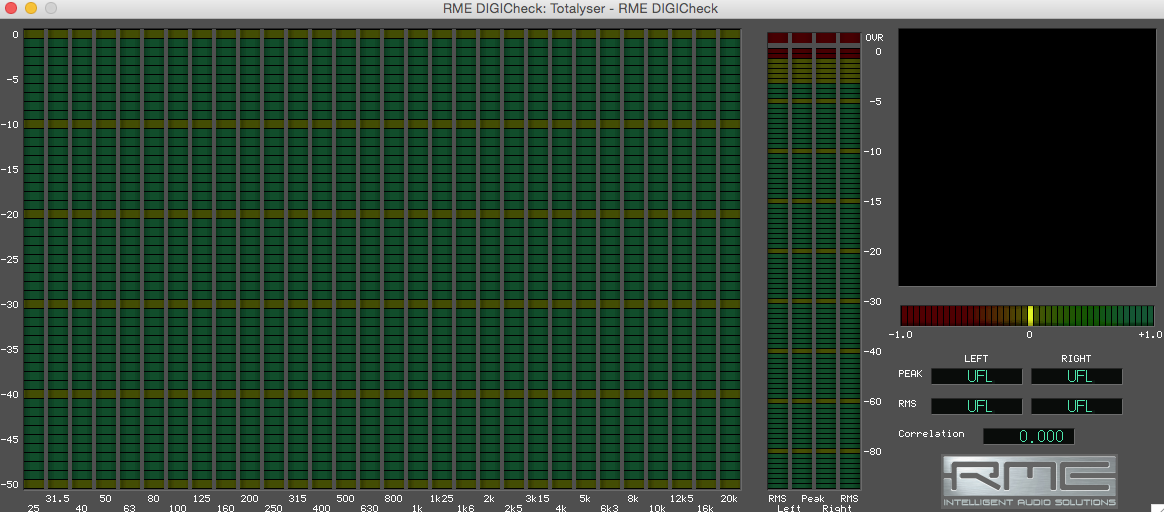Viewport: 1164px width, 512px height.
Task: Click the 5k frequency label
Action: tap(585, 498)
